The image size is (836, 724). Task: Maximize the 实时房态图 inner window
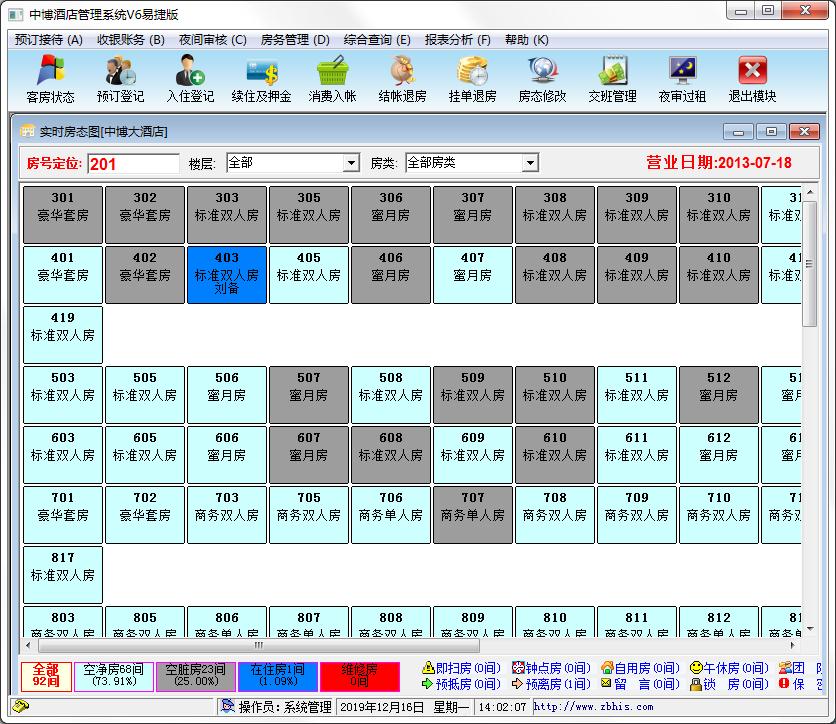(x=771, y=131)
